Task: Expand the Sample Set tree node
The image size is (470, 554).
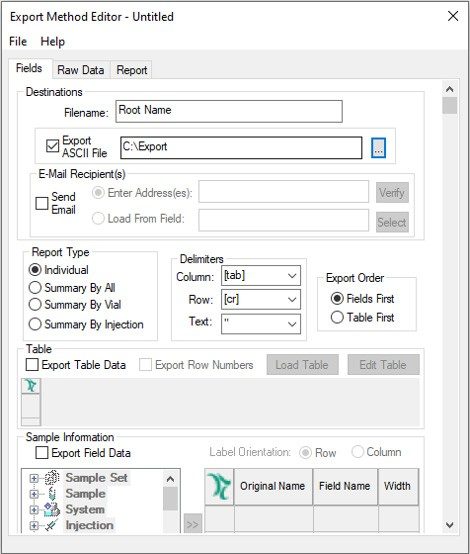Action: coord(34,478)
